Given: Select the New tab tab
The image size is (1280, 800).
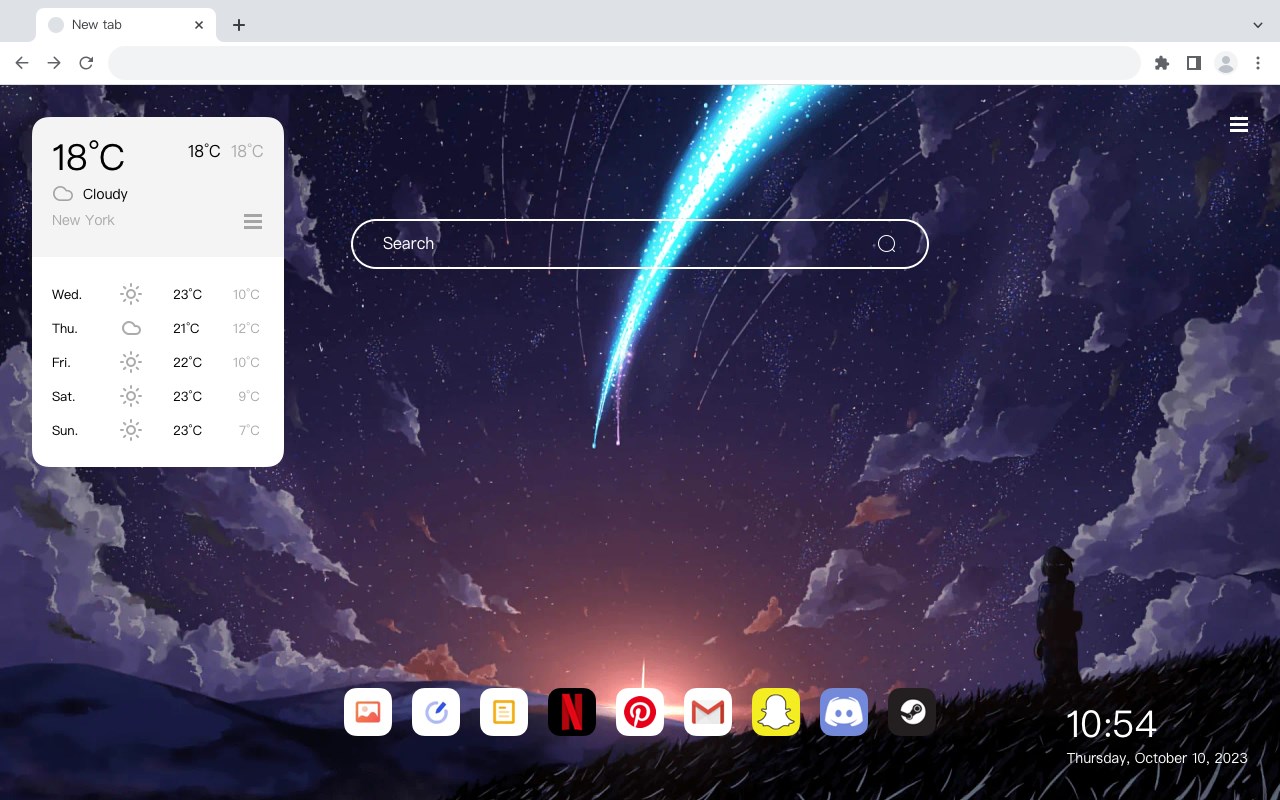Looking at the screenshot, I should coord(126,25).
